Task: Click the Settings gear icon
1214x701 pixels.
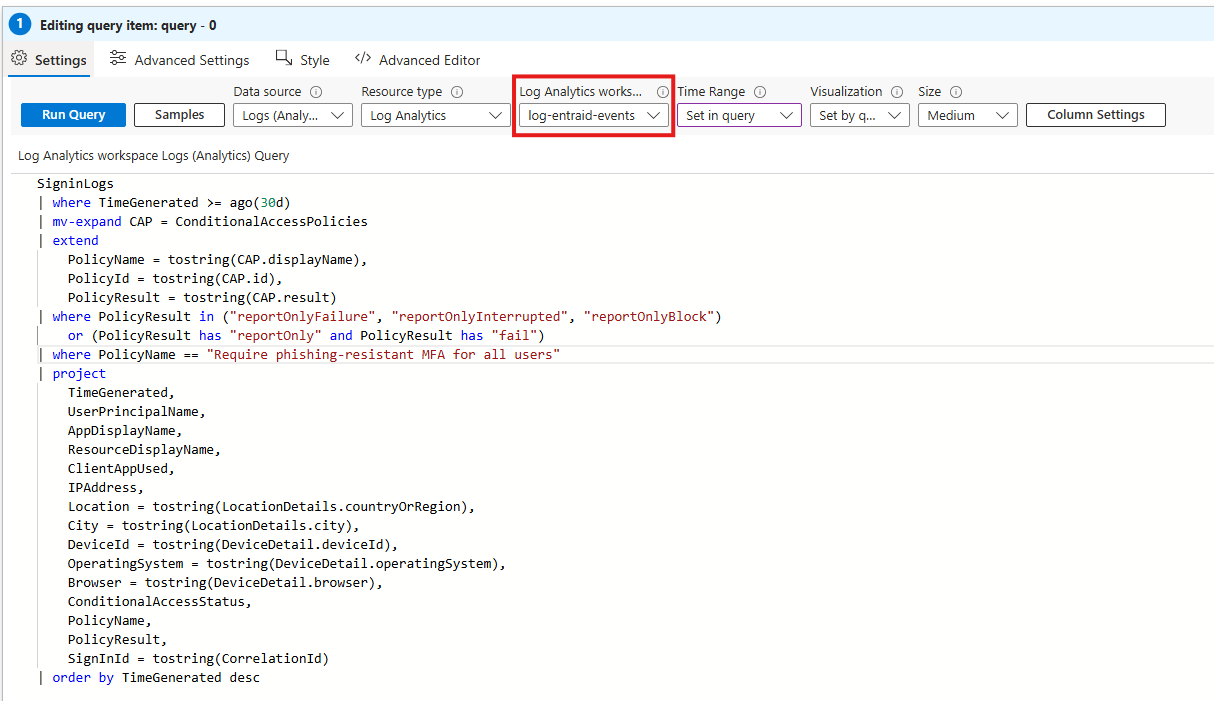Action: click(18, 59)
